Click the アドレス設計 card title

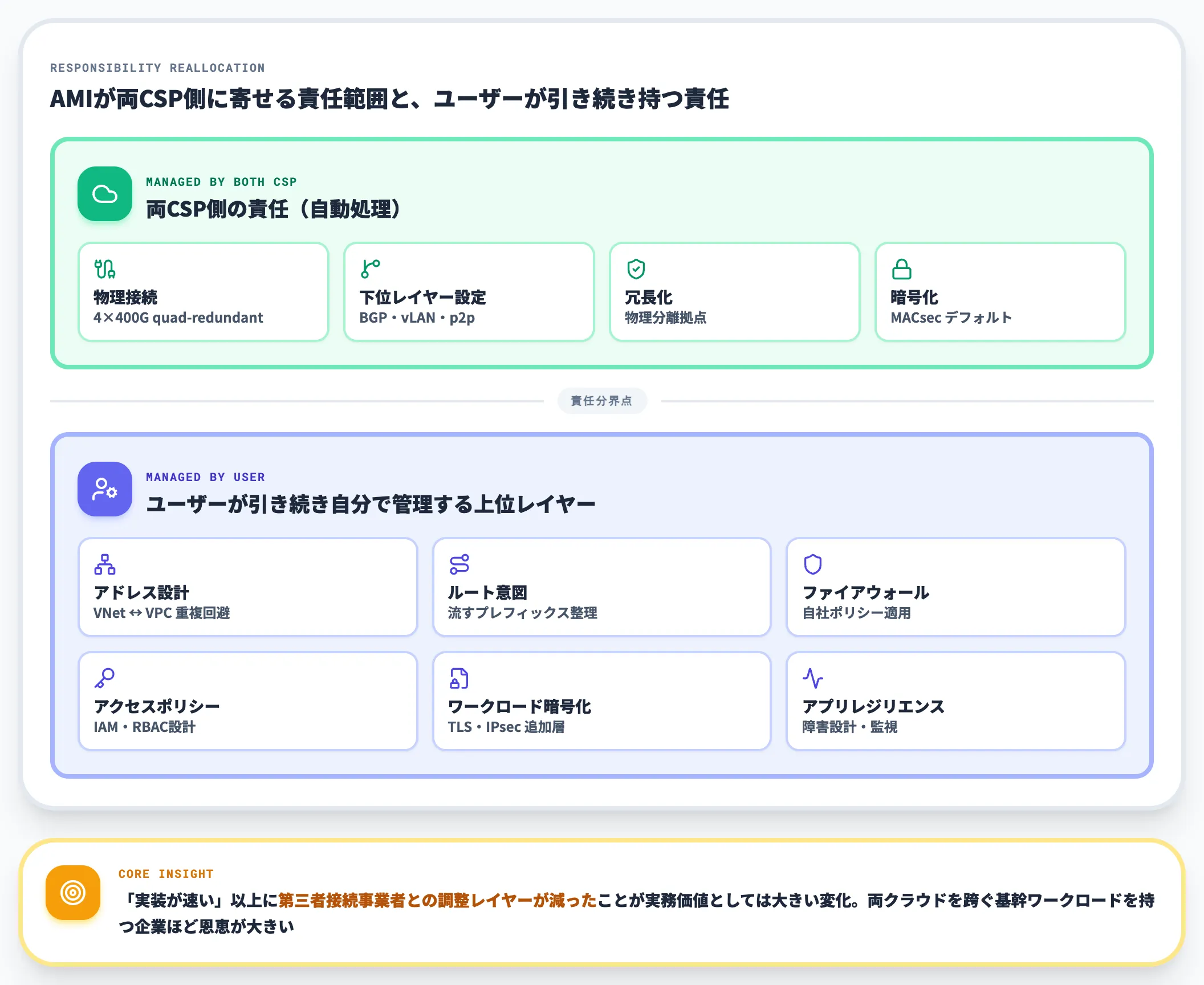(x=141, y=592)
